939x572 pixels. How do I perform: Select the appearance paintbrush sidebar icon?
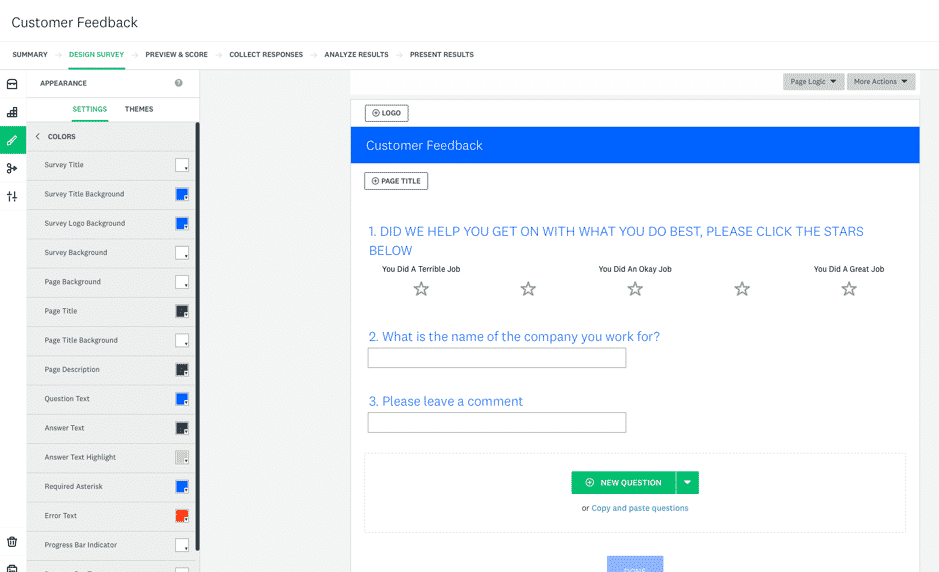(x=13, y=140)
